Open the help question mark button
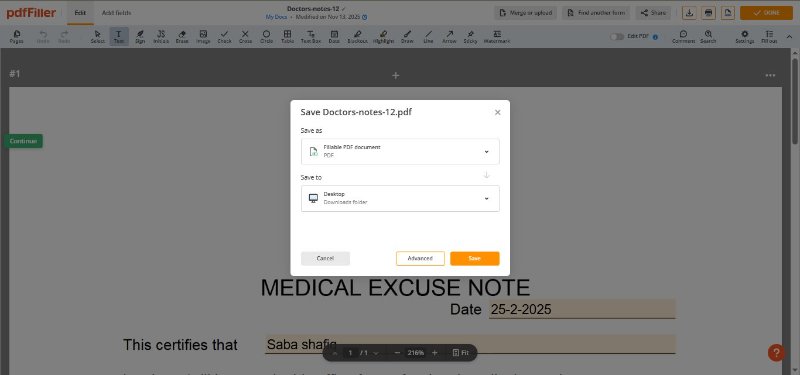This screenshot has width=800, height=375. tap(776, 353)
